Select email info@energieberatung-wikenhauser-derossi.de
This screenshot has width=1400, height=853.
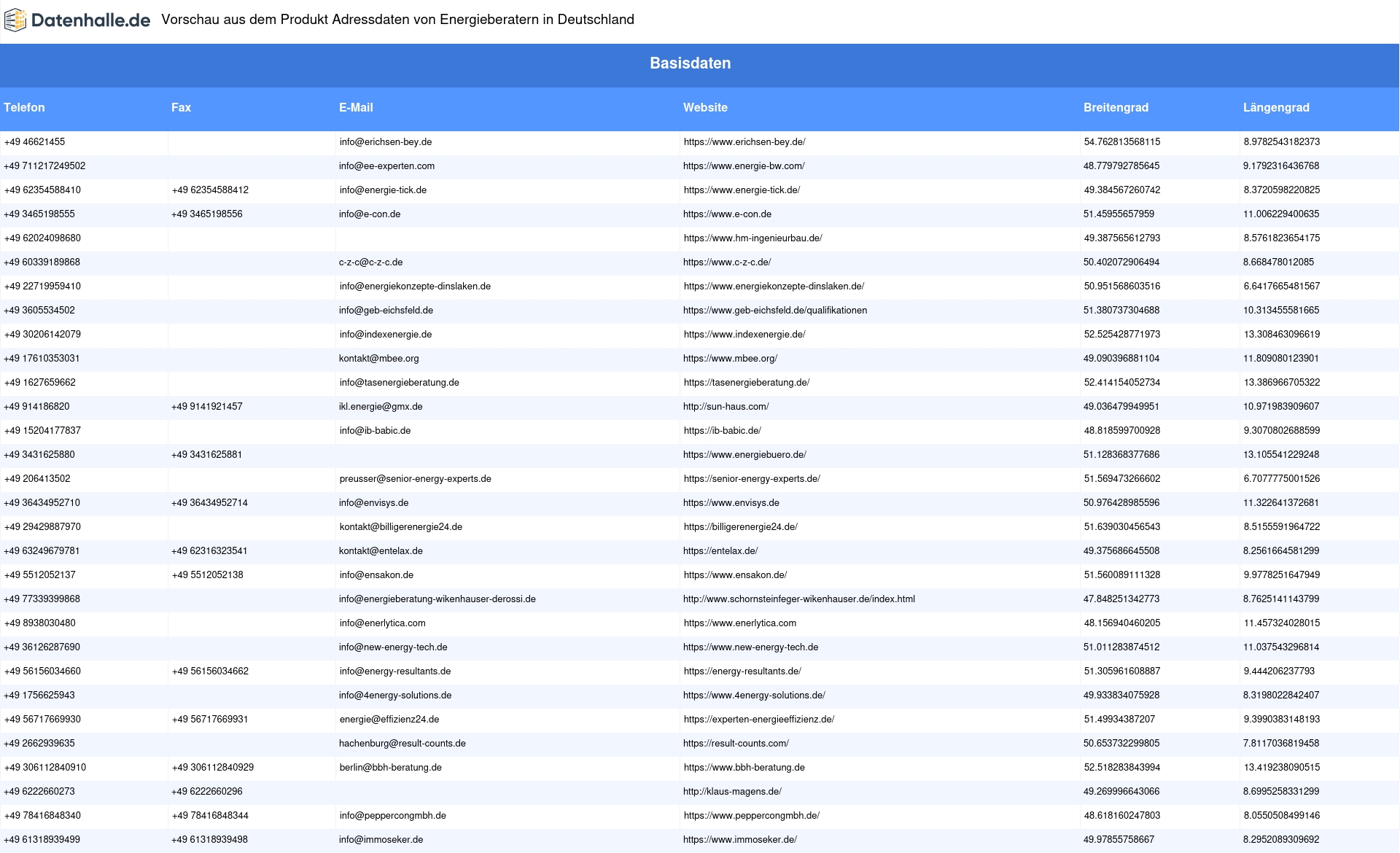(x=437, y=599)
